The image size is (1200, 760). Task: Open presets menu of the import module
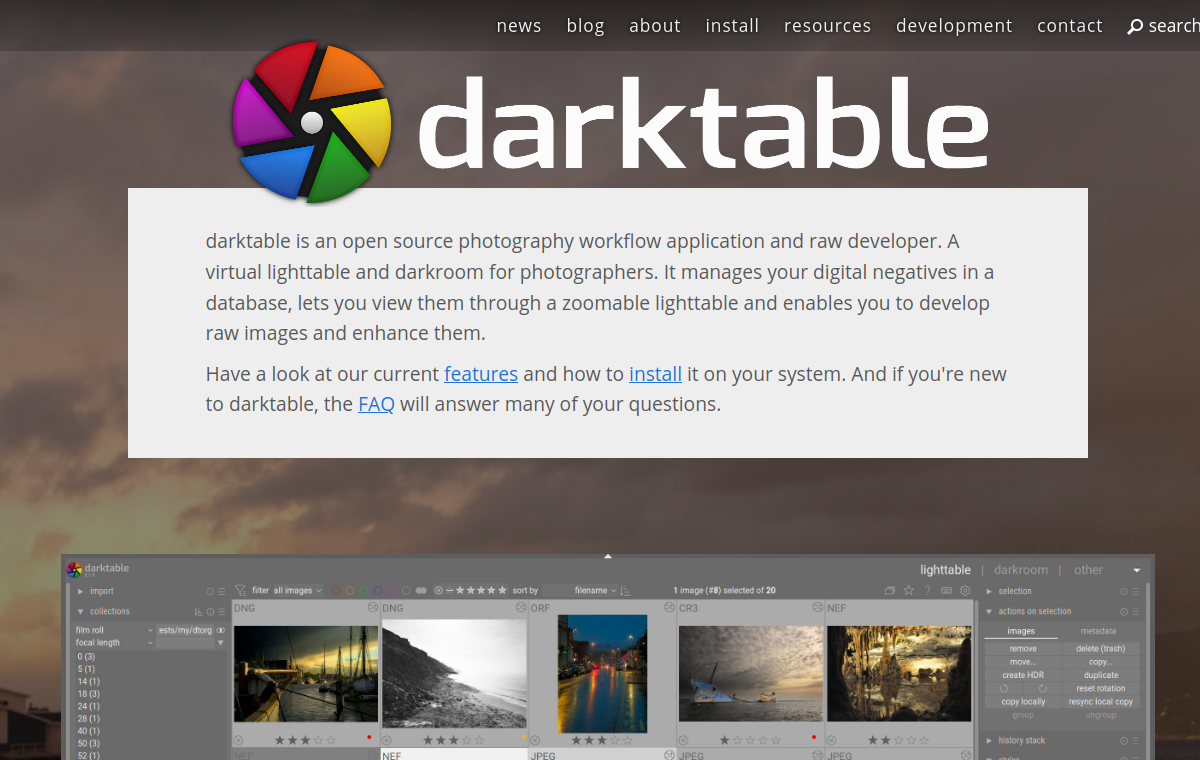221,591
